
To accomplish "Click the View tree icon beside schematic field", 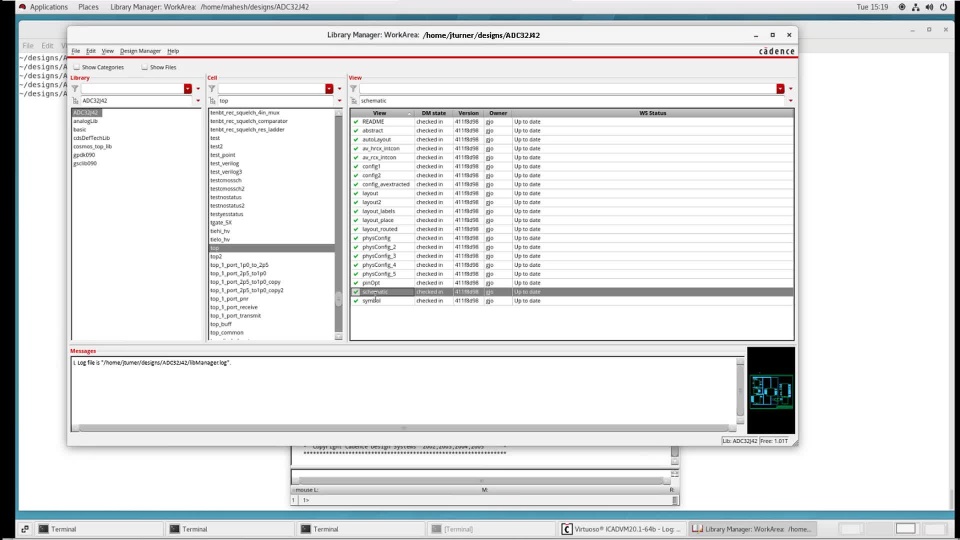I will pos(353,100).
